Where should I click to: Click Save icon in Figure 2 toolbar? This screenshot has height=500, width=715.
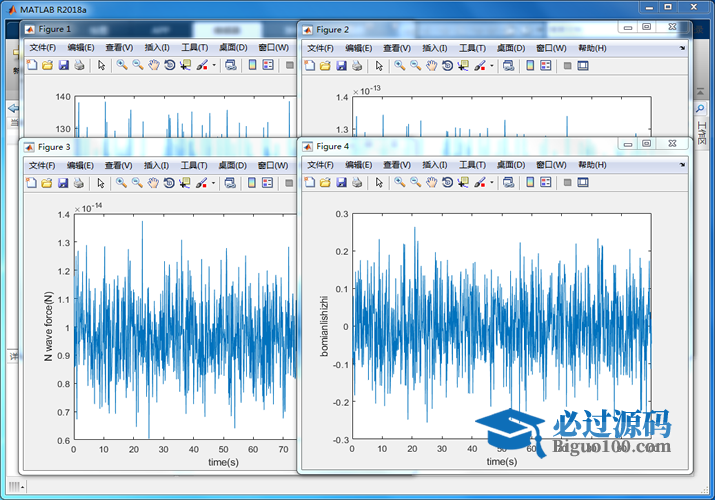(x=341, y=66)
